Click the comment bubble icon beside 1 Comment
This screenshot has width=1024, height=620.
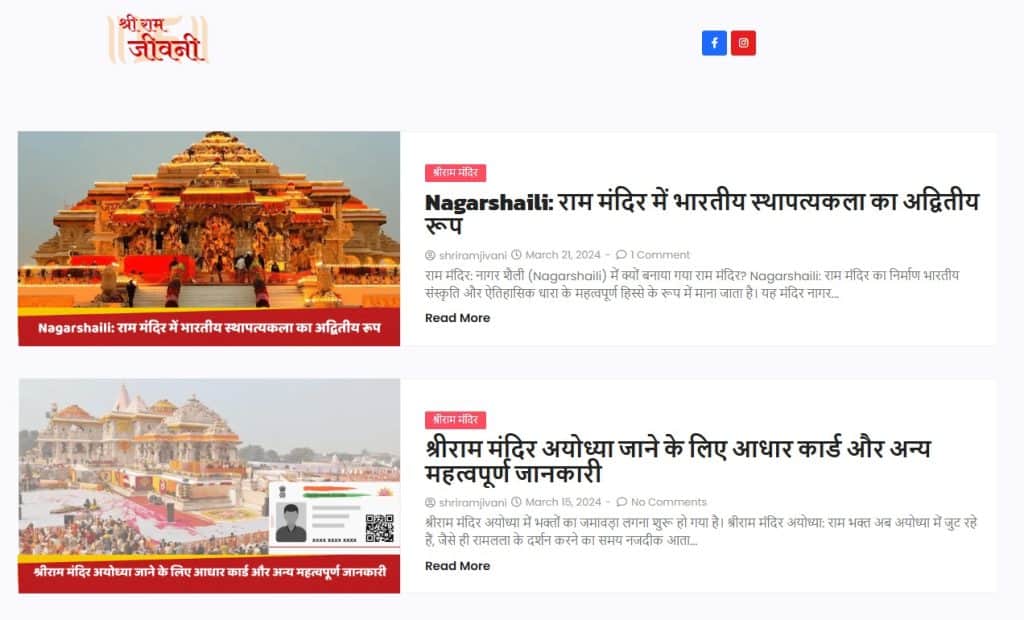coord(621,254)
